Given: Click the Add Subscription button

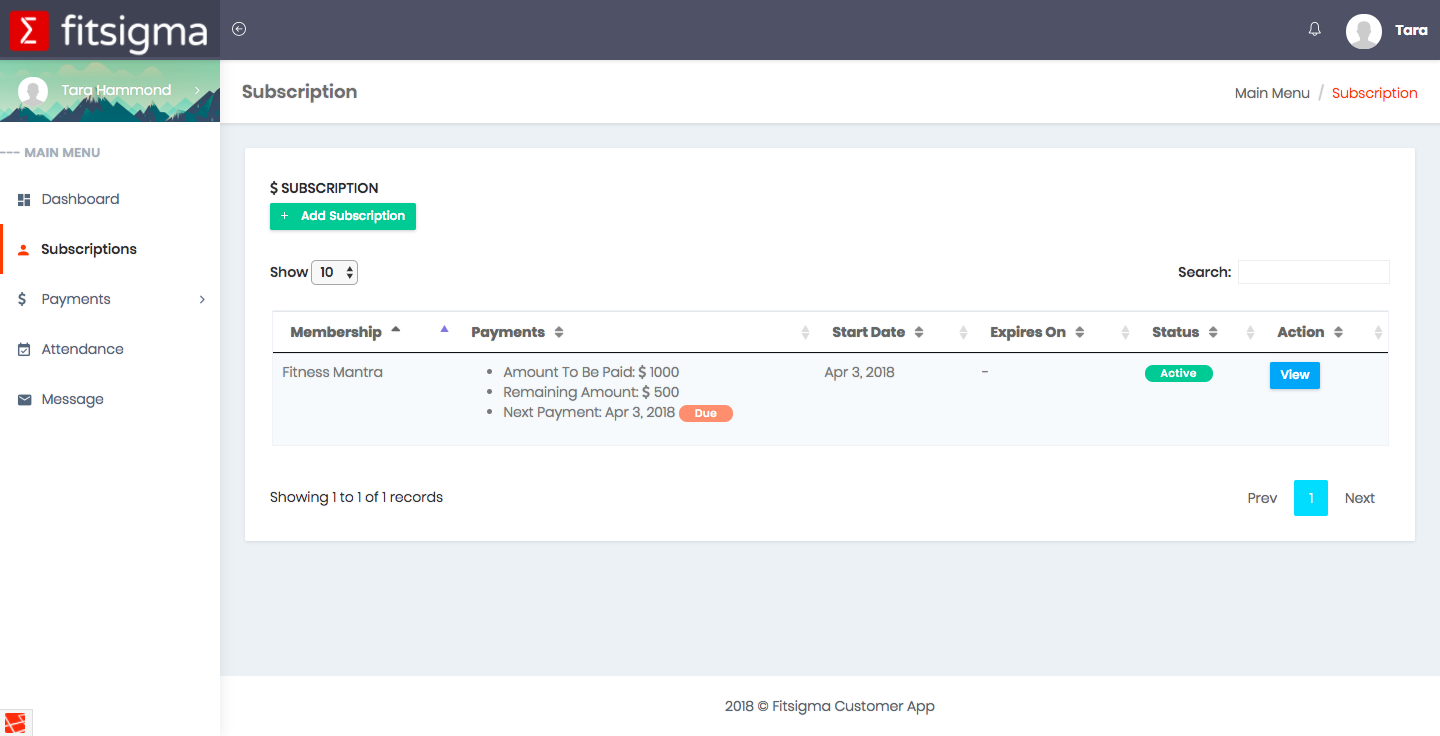Looking at the screenshot, I should [x=343, y=216].
